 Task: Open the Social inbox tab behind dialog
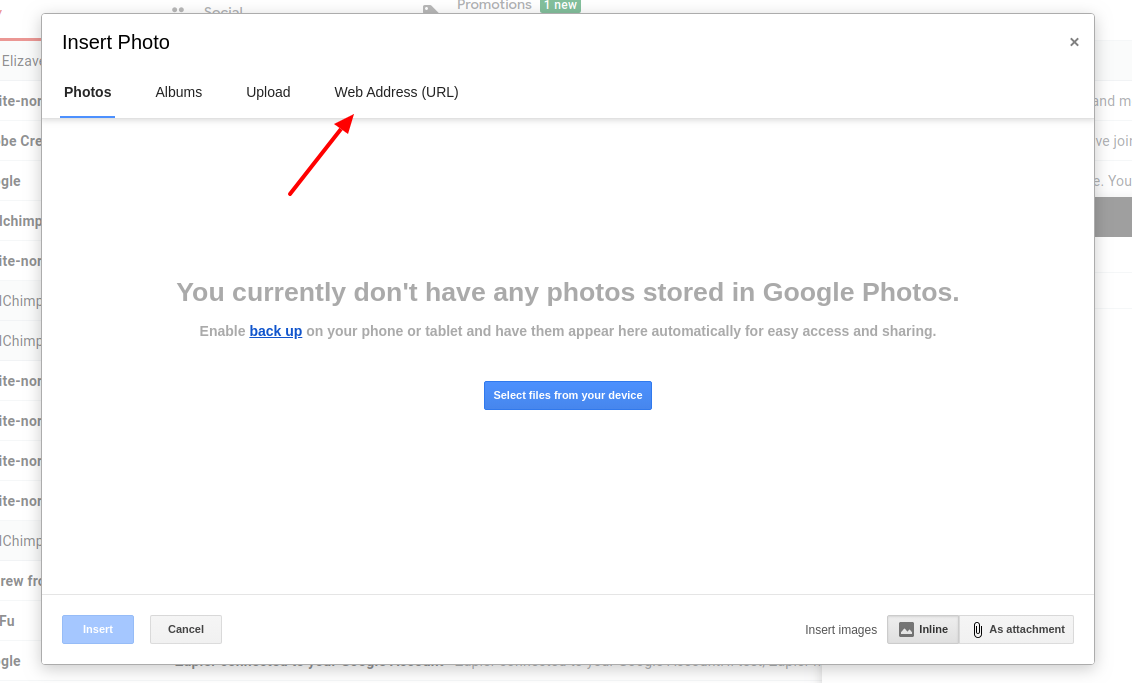pyautogui.click(x=223, y=9)
